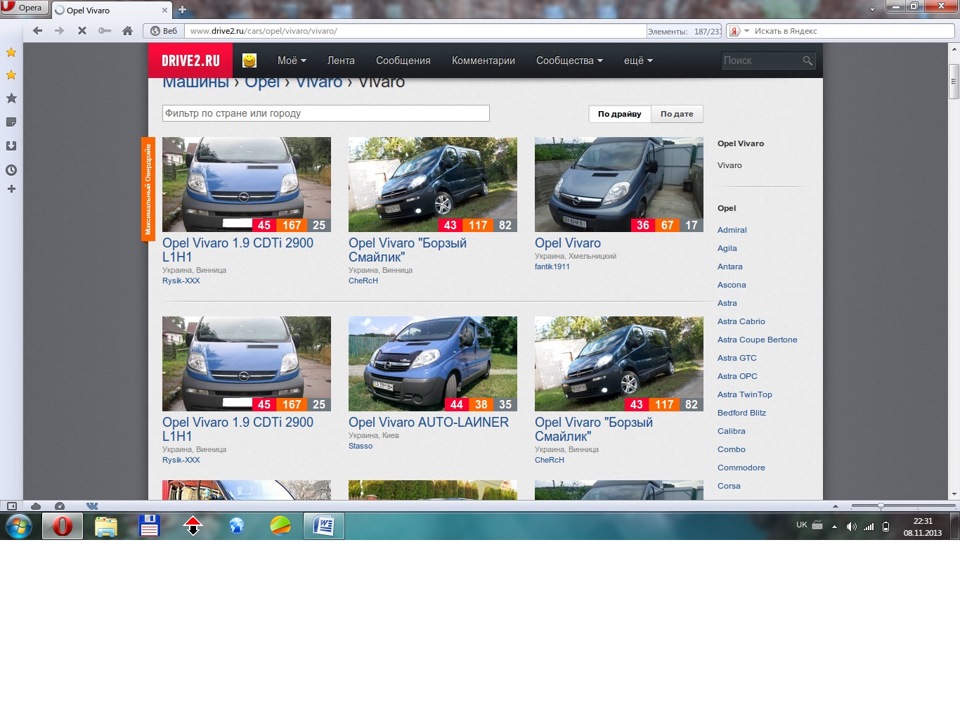Open the Calibra model link
Screen dimensions: 960x720
731,431
